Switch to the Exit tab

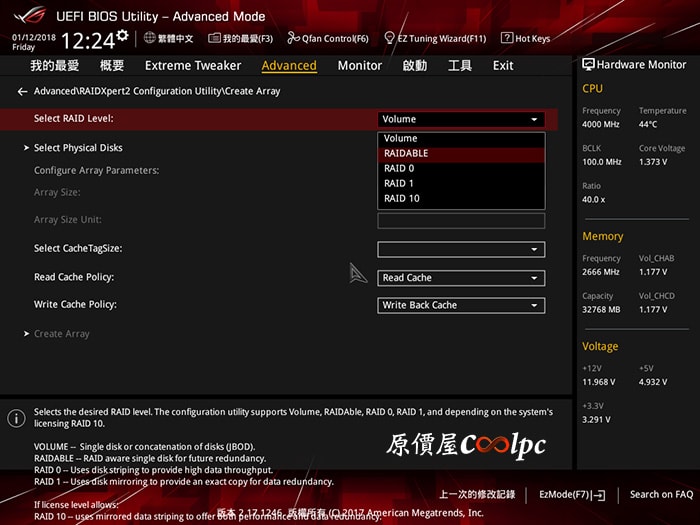click(503, 66)
